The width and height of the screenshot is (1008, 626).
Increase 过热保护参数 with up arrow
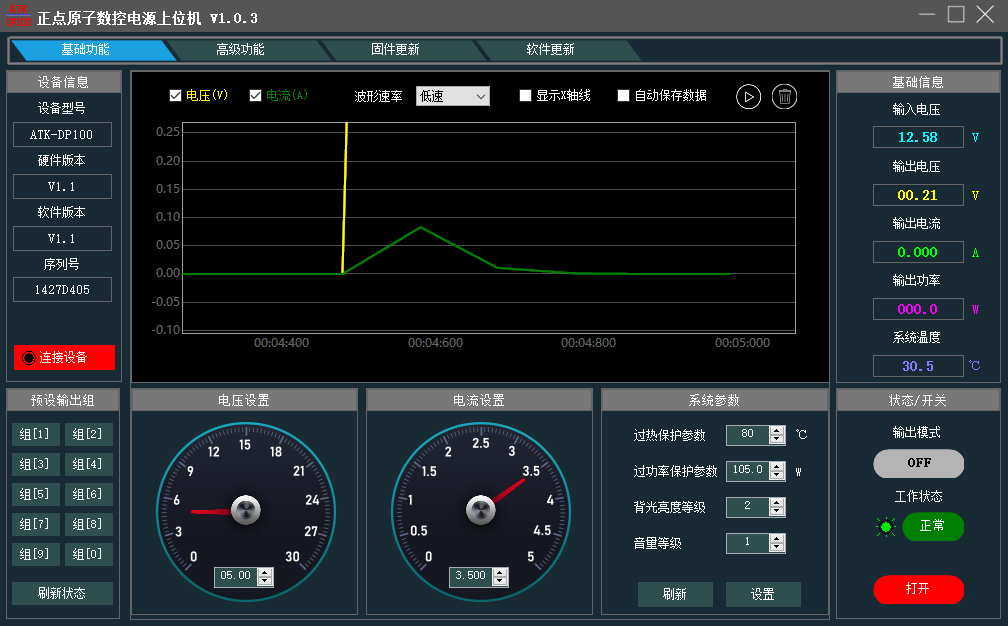[x=777, y=431]
